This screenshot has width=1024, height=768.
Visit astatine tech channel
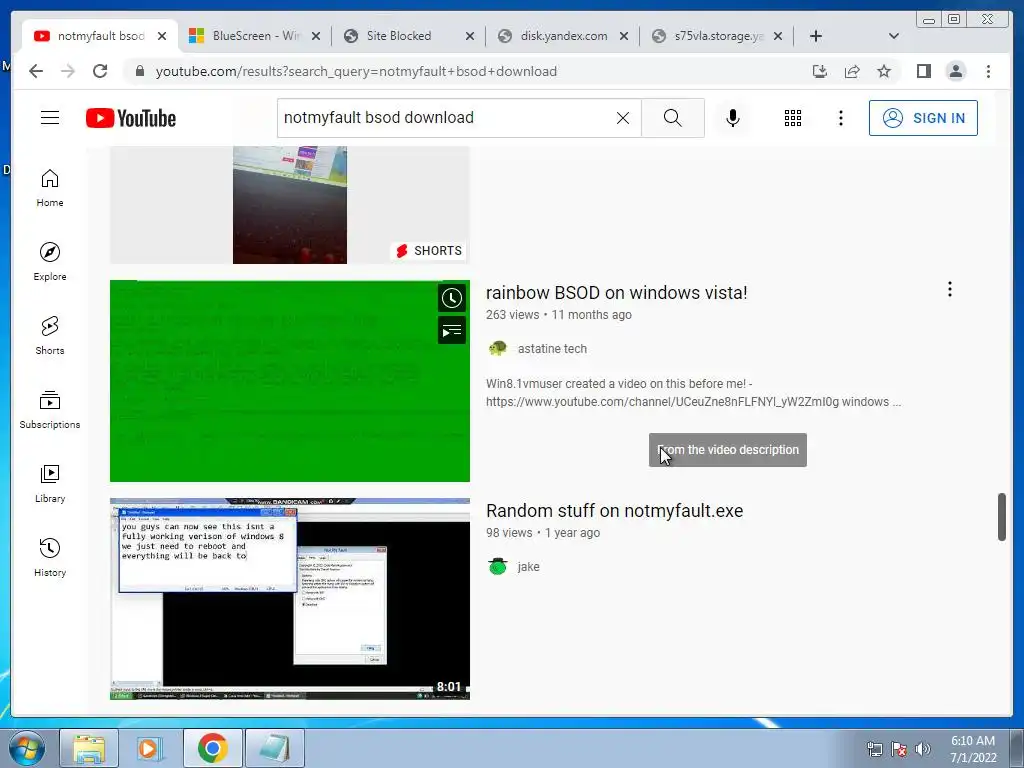point(552,349)
